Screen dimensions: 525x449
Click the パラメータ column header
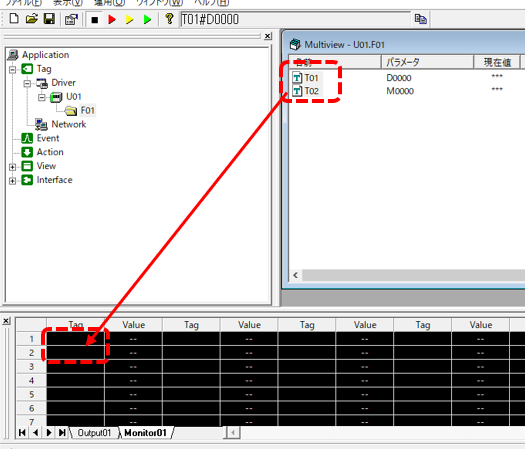click(427, 62)
